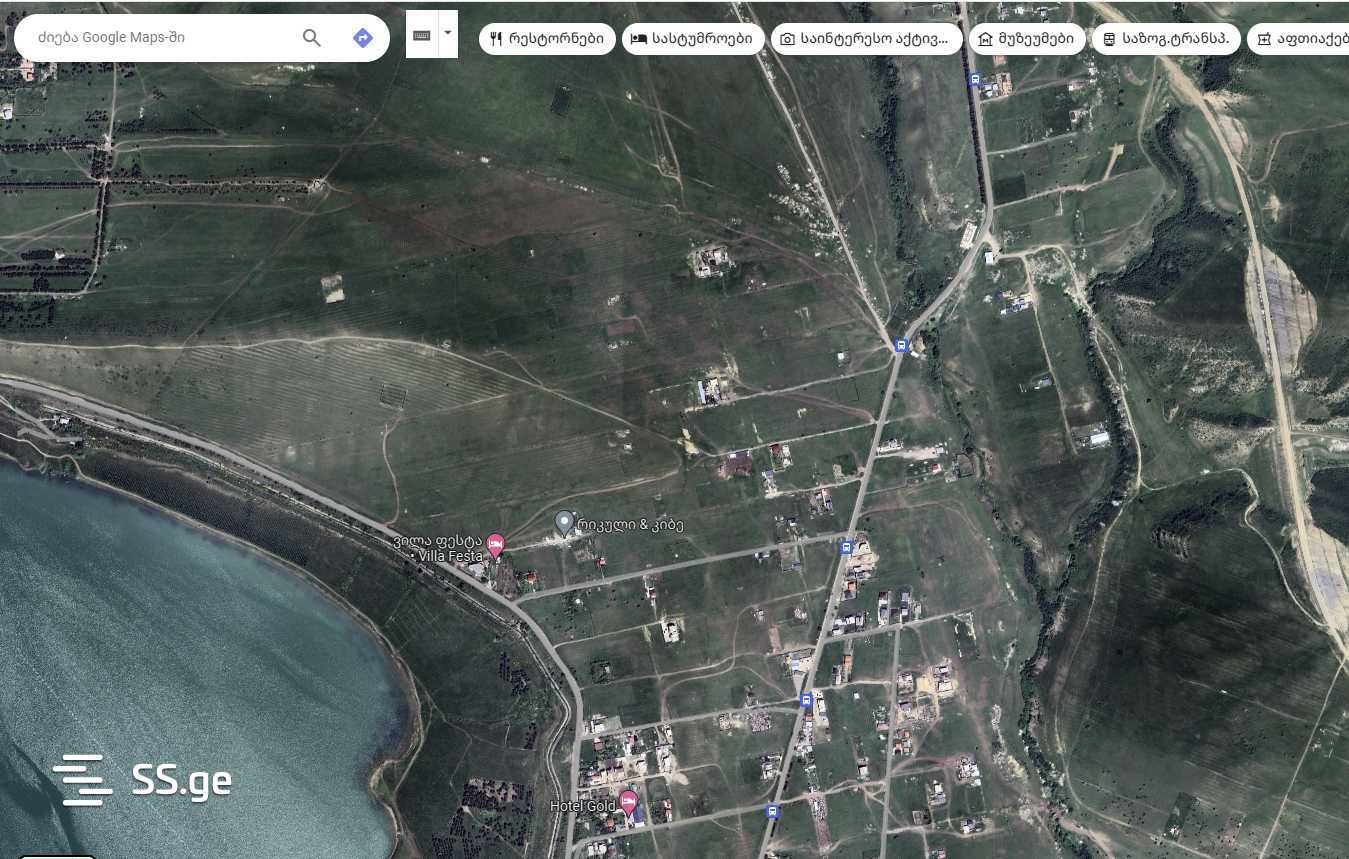Open the საინტერესო აქტივ... category chip
Viewport: 1349px width, 859px height.
coord(866,39)
